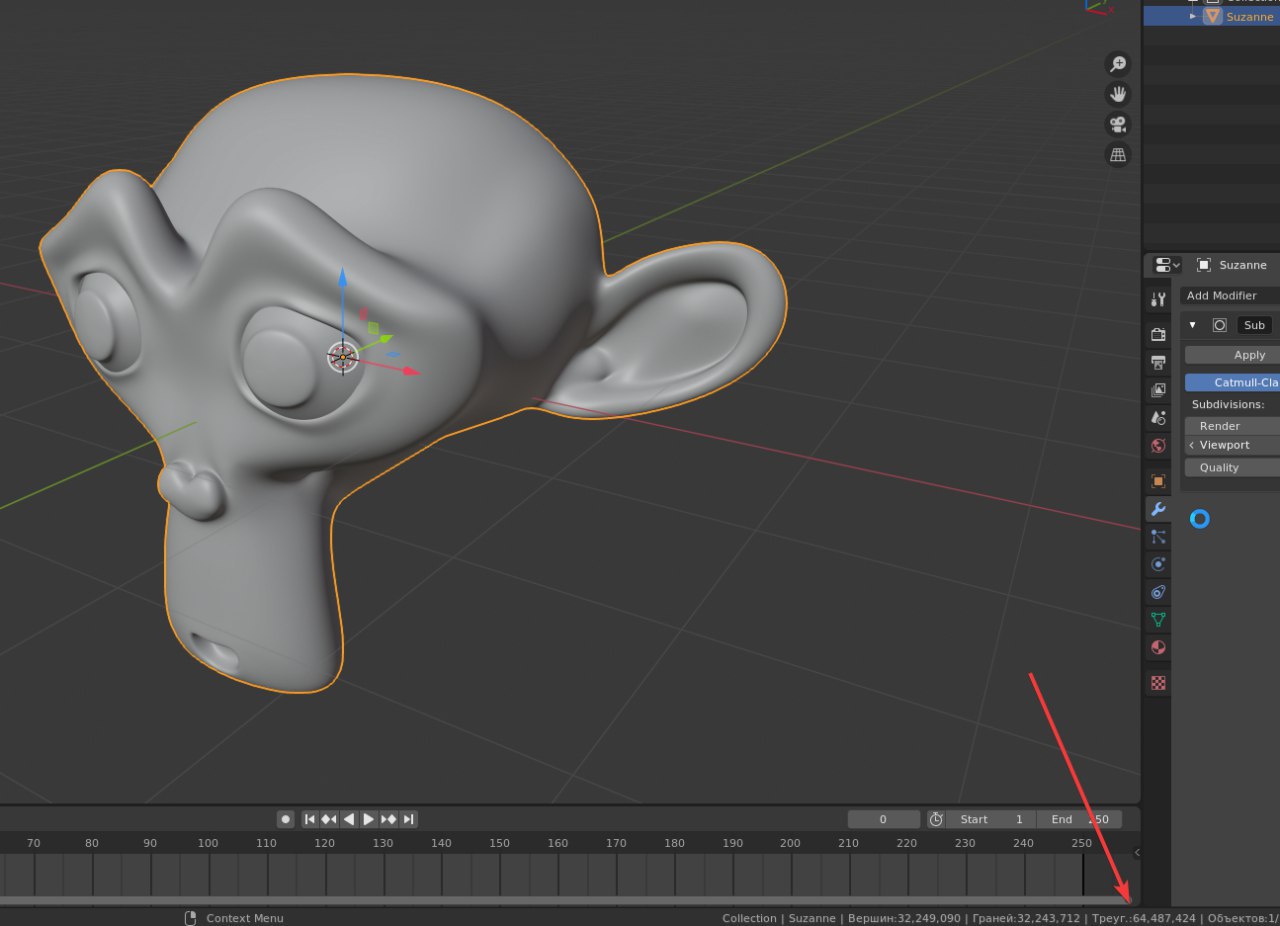This screenshot has width=1280, height=926.
Task: Open the Particles properties tab
Action: pos(1158,537)
